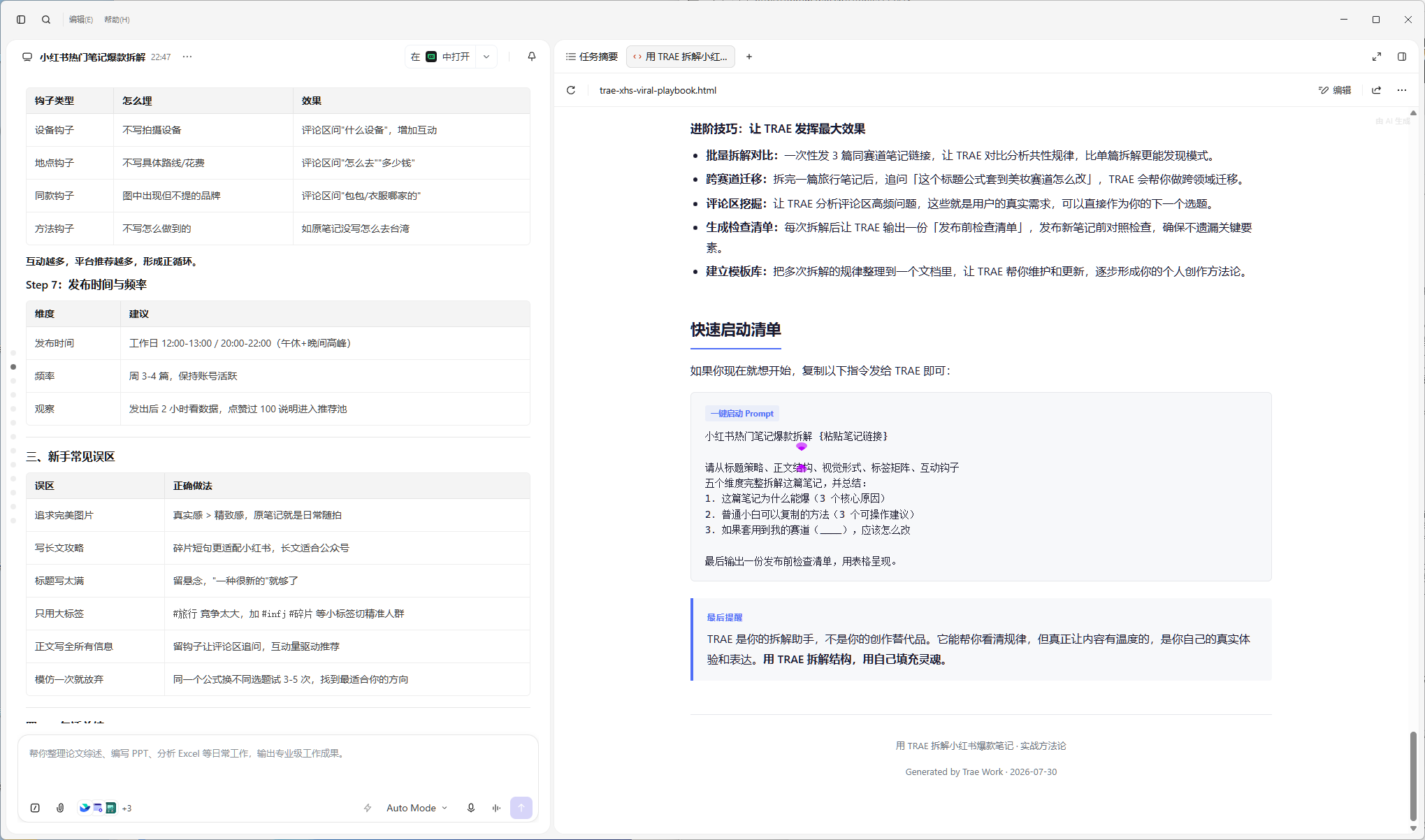Click the preview panel vertical scrollbar thumb
Image resolution: width=1425 pixels, height=840 pixels.
point(1413,776)
